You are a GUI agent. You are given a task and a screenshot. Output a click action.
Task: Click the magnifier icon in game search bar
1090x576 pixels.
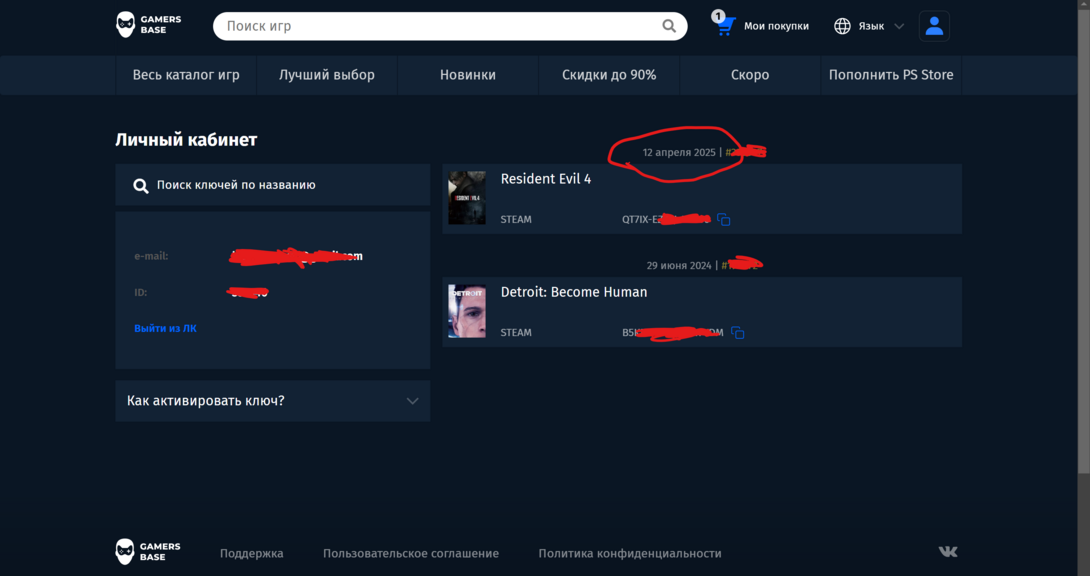click(x=669, y=26)
